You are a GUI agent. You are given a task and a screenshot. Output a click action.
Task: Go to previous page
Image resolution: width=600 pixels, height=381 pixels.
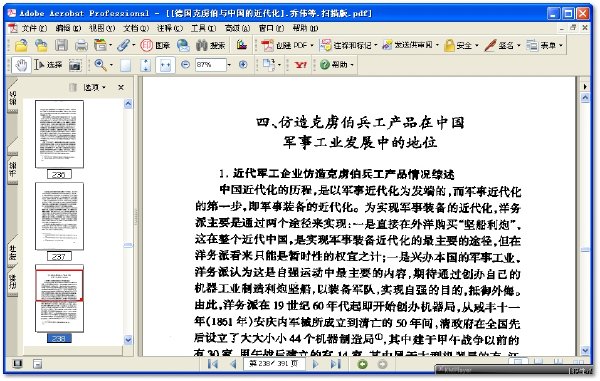pyautogui.click(x=233, y=364)
